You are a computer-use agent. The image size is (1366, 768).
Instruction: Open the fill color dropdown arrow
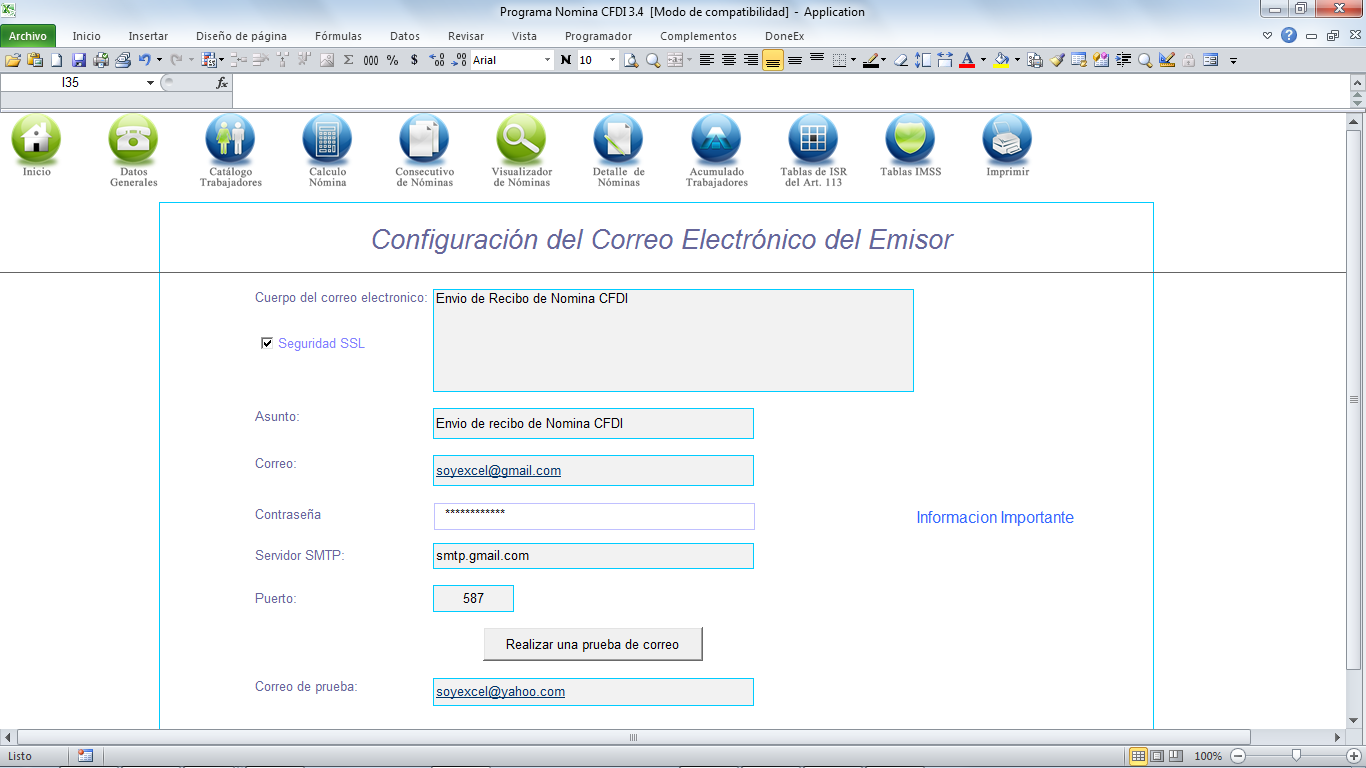[1017, 60]
